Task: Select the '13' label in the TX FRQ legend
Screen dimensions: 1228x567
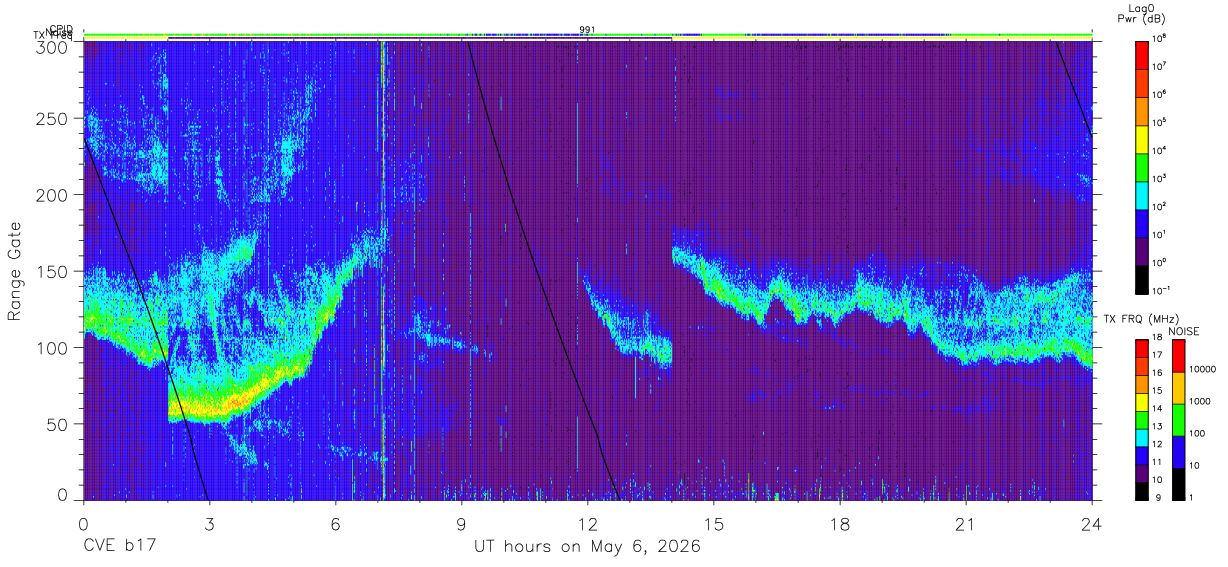Action: tap(1157, 426)
